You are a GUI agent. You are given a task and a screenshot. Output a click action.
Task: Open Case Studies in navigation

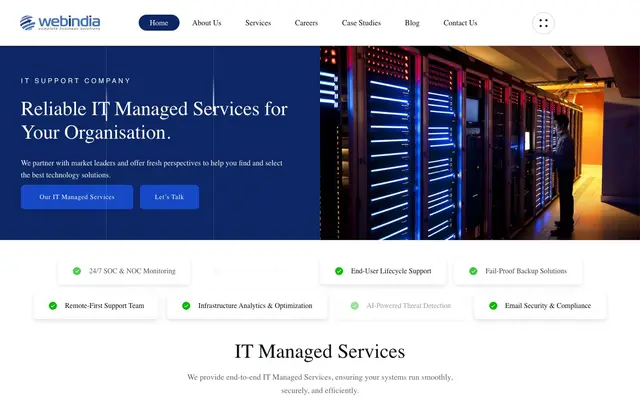361,23
